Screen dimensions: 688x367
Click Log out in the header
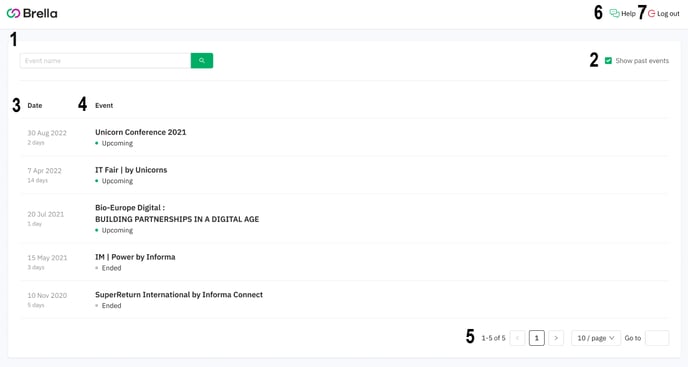[664, 14]
